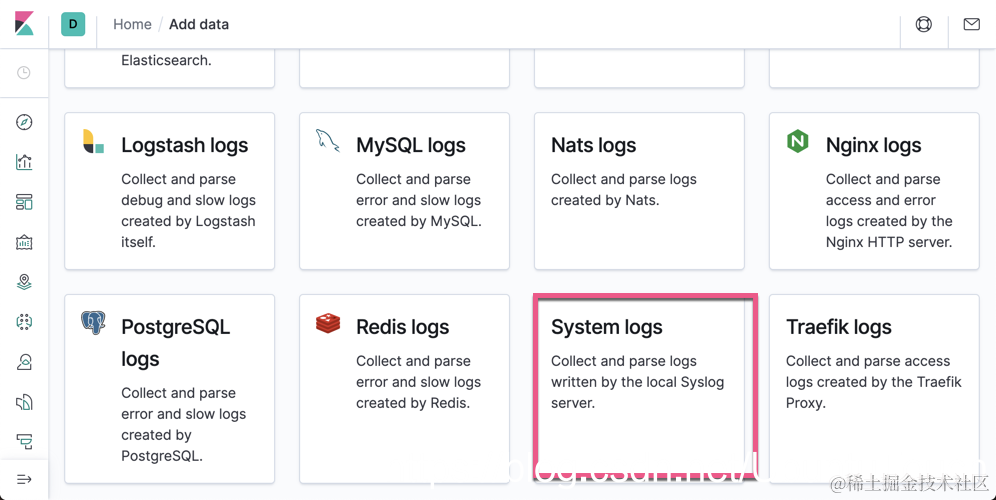996x500 pixels.
Task: Open APM in the sidebar
Action: (x=24, y=442)
